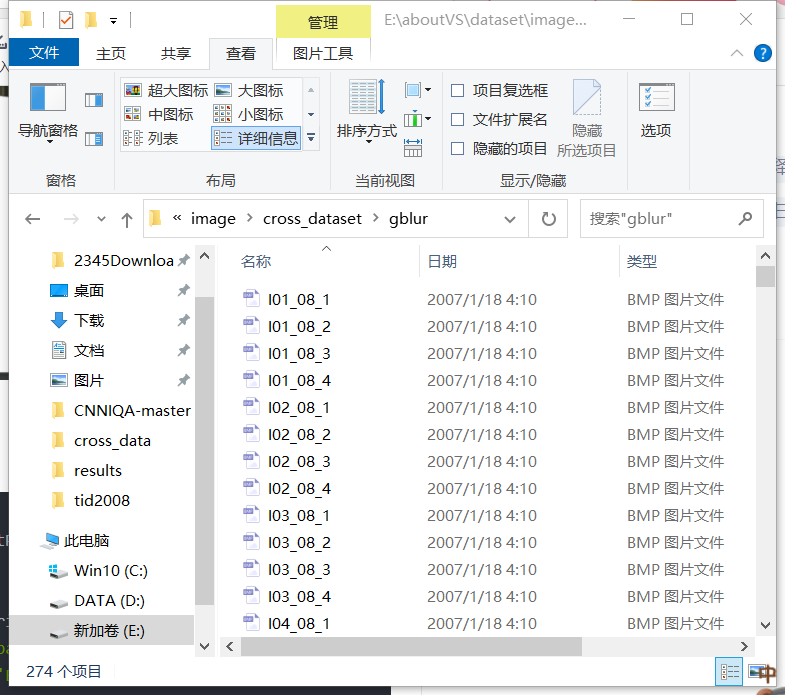The height and width of the screenshot is (695, 785).
Task: Refresh the gblur folder view
Action: pos(549,219)
